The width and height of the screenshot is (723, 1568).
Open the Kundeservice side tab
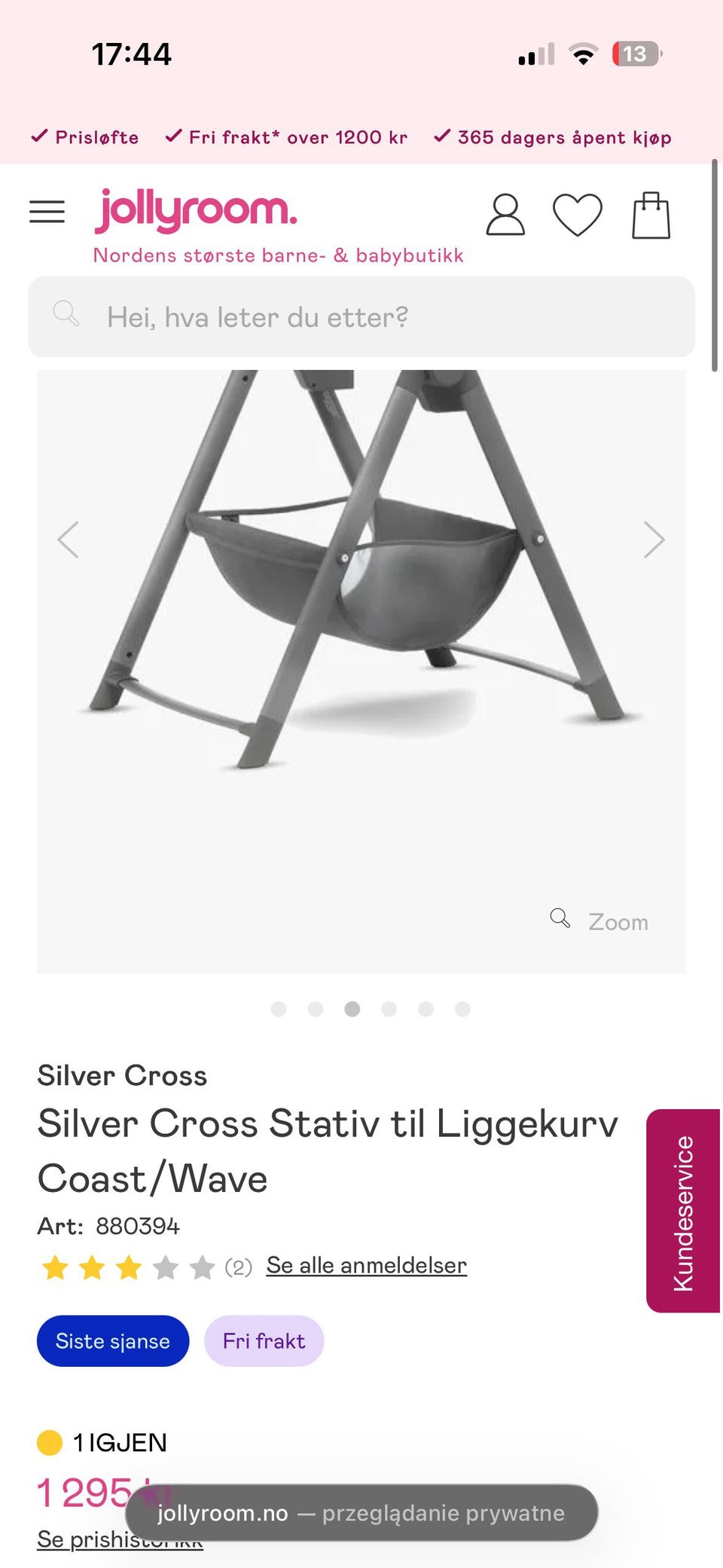pos(683,1211)
